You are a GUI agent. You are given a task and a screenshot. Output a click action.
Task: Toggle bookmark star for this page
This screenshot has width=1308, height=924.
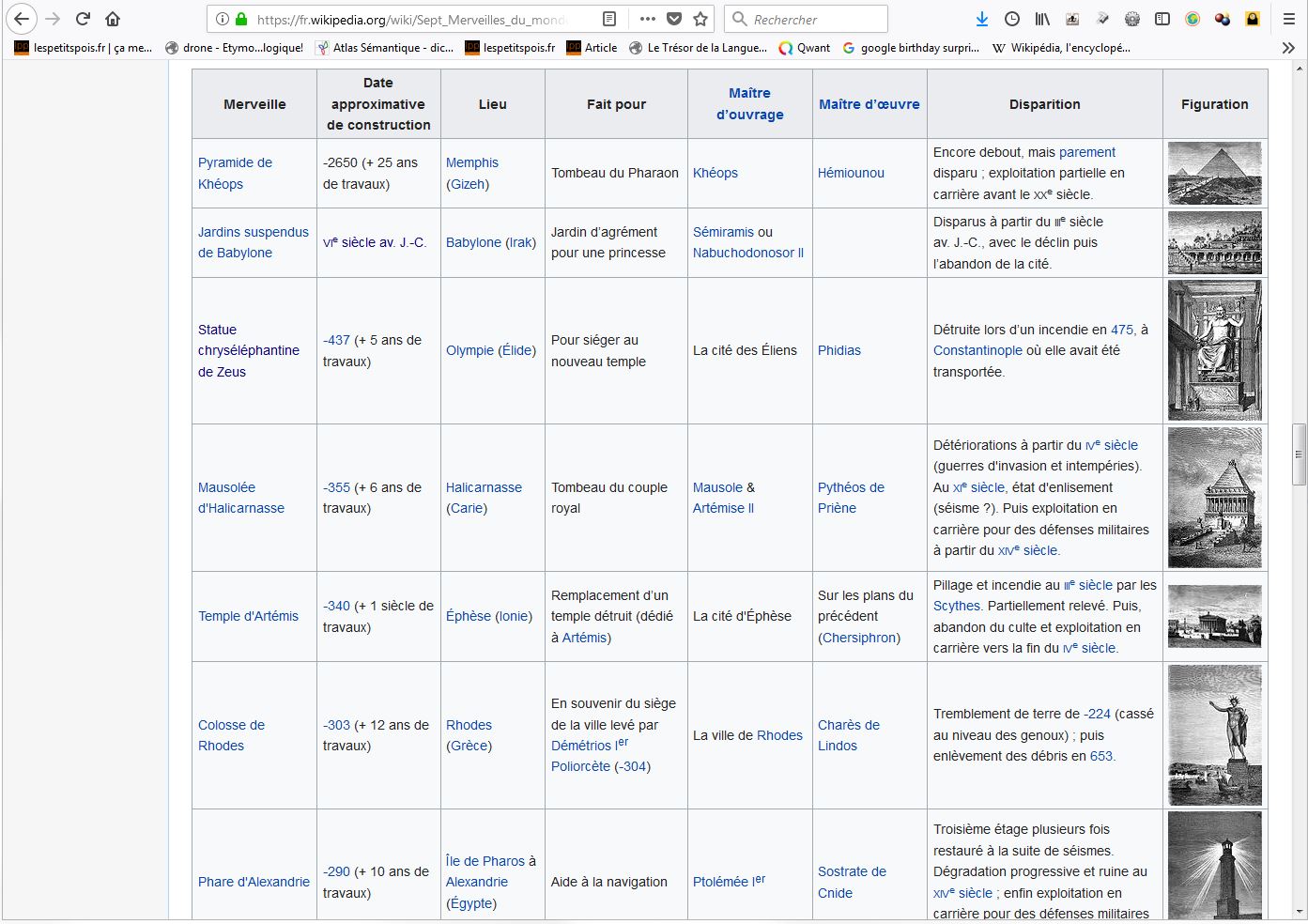[700, 19]
